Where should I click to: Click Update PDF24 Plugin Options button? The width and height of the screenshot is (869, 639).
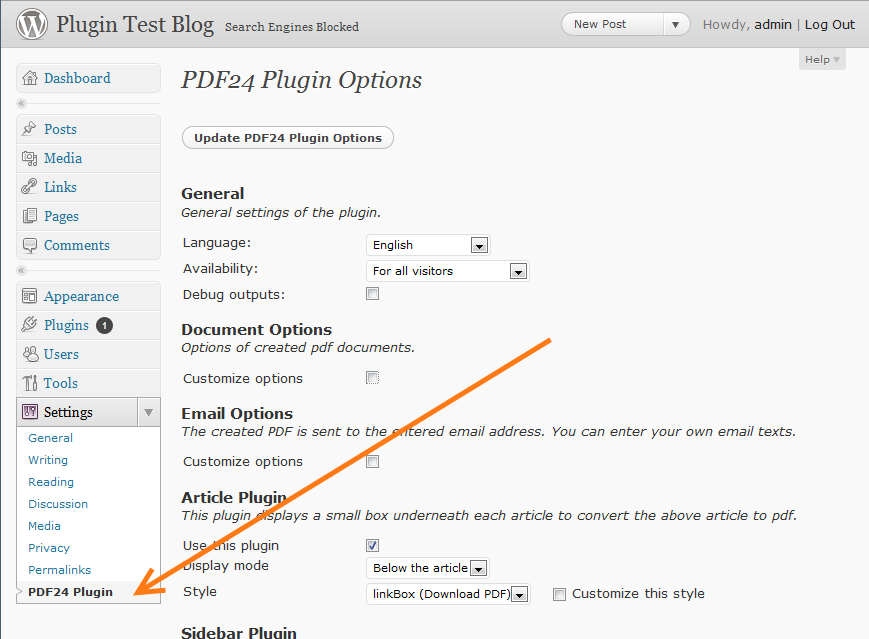[x=288, y=138]
